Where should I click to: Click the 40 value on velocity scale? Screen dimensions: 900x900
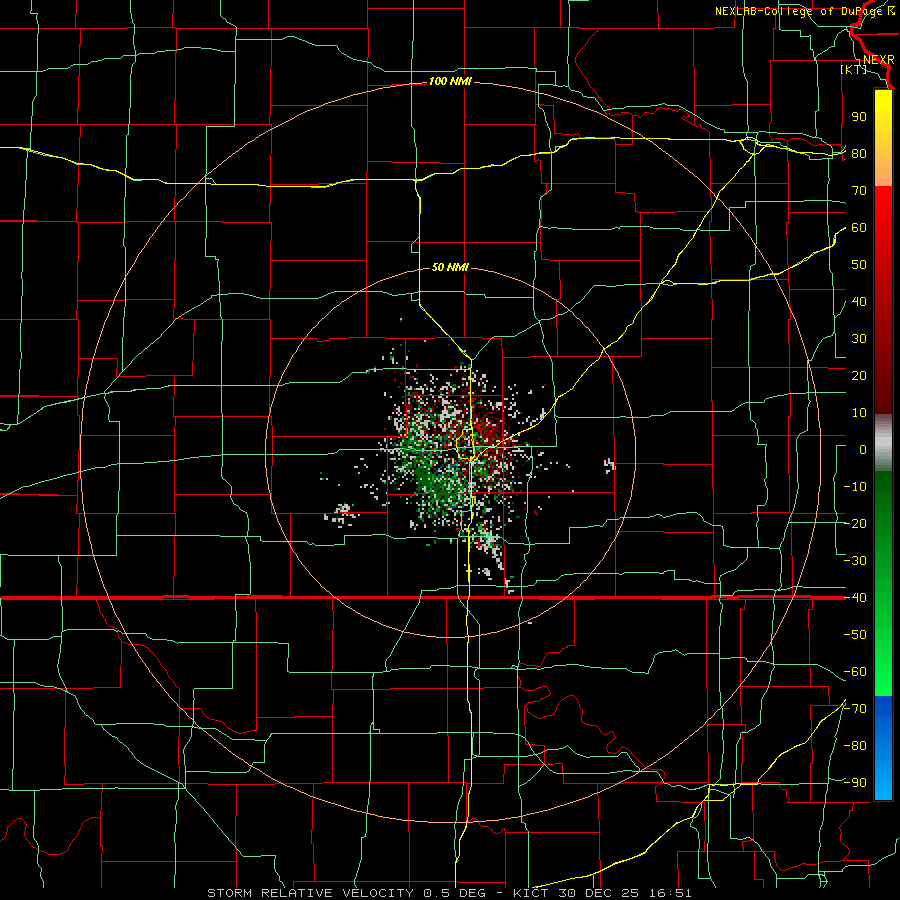(859, 302)
